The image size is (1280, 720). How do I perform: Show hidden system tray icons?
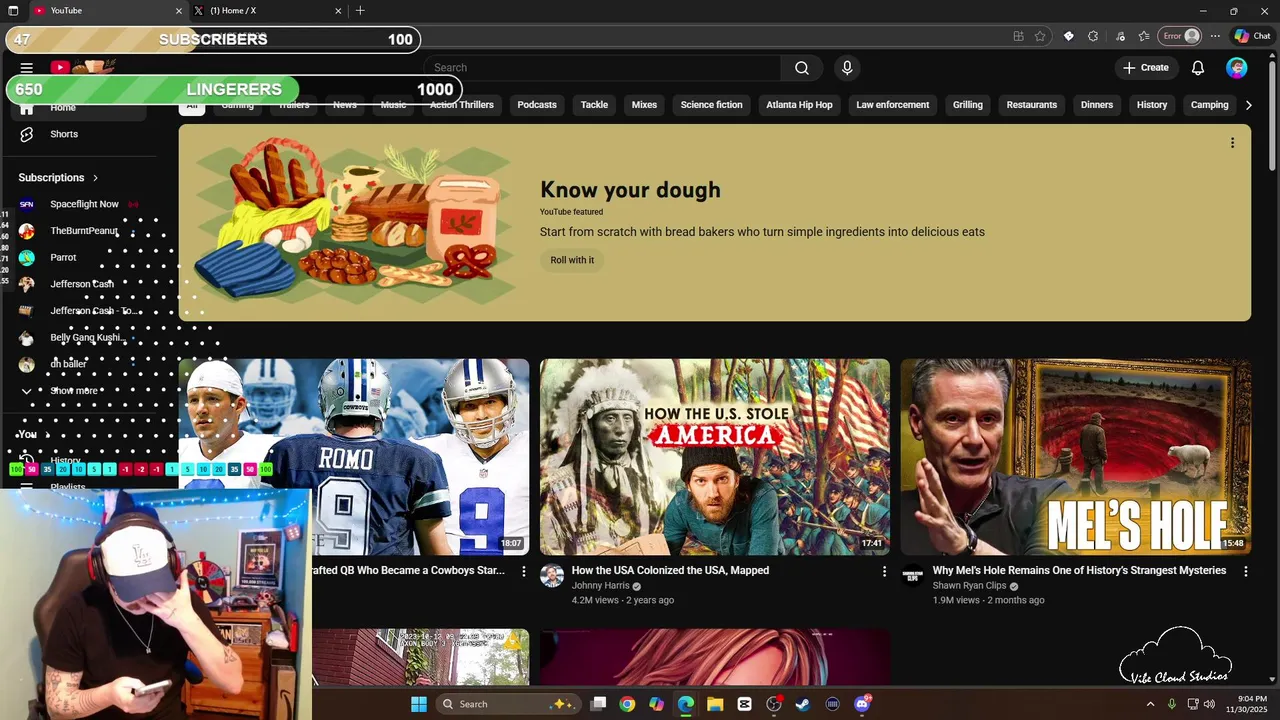pos(1150,704)
